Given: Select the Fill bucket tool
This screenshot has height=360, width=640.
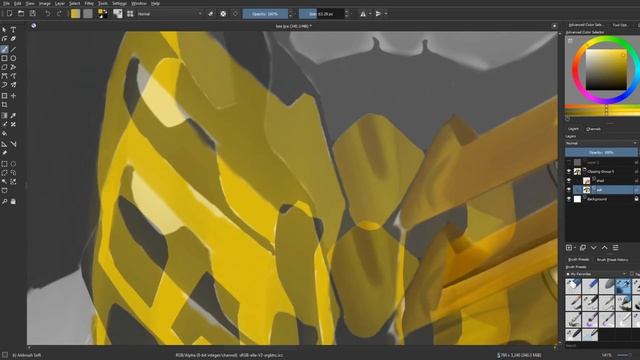Looking at the screenshot, I should tap(4, 133).
